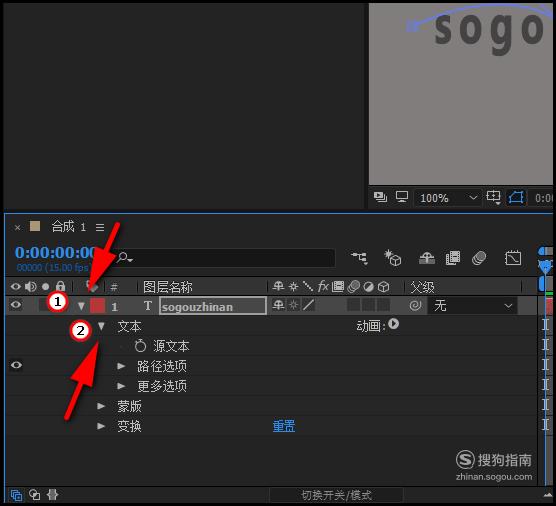Collapse the 文本 property group
The height and width of the screenshot is (506, 556).
(101, 326)
